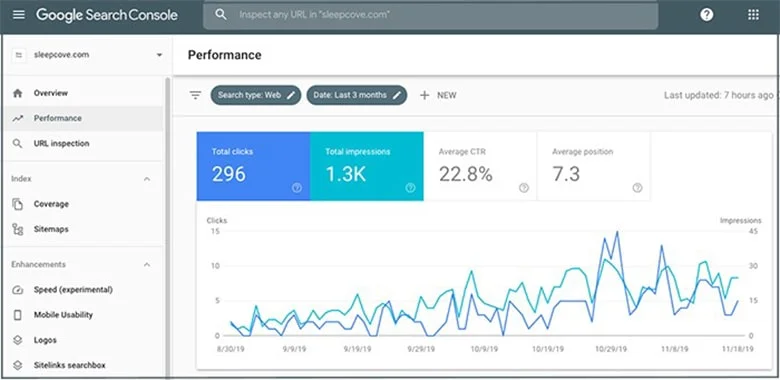Click the Logos layers icon
Viewport: 780px width, 380px height.
coord(18,340)
